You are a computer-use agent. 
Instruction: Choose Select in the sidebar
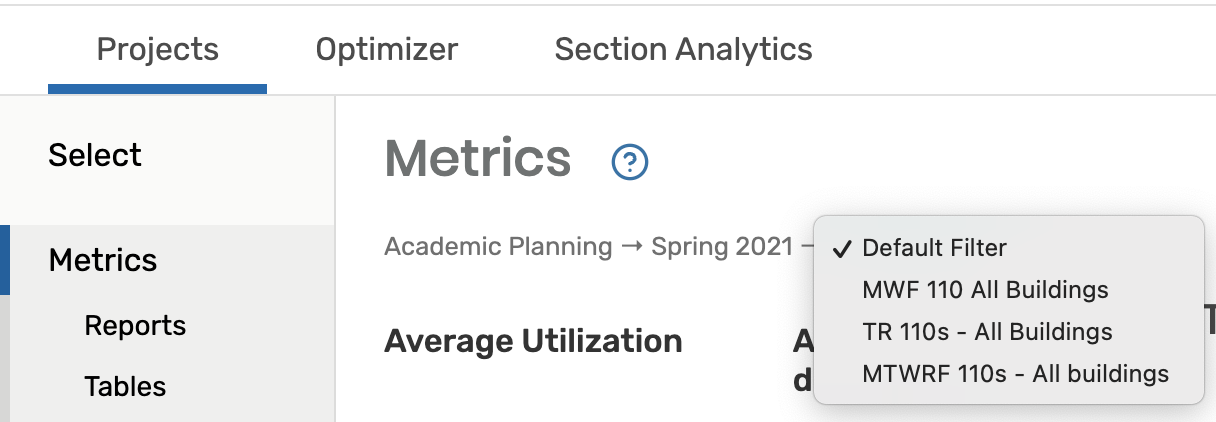[95, 155]
